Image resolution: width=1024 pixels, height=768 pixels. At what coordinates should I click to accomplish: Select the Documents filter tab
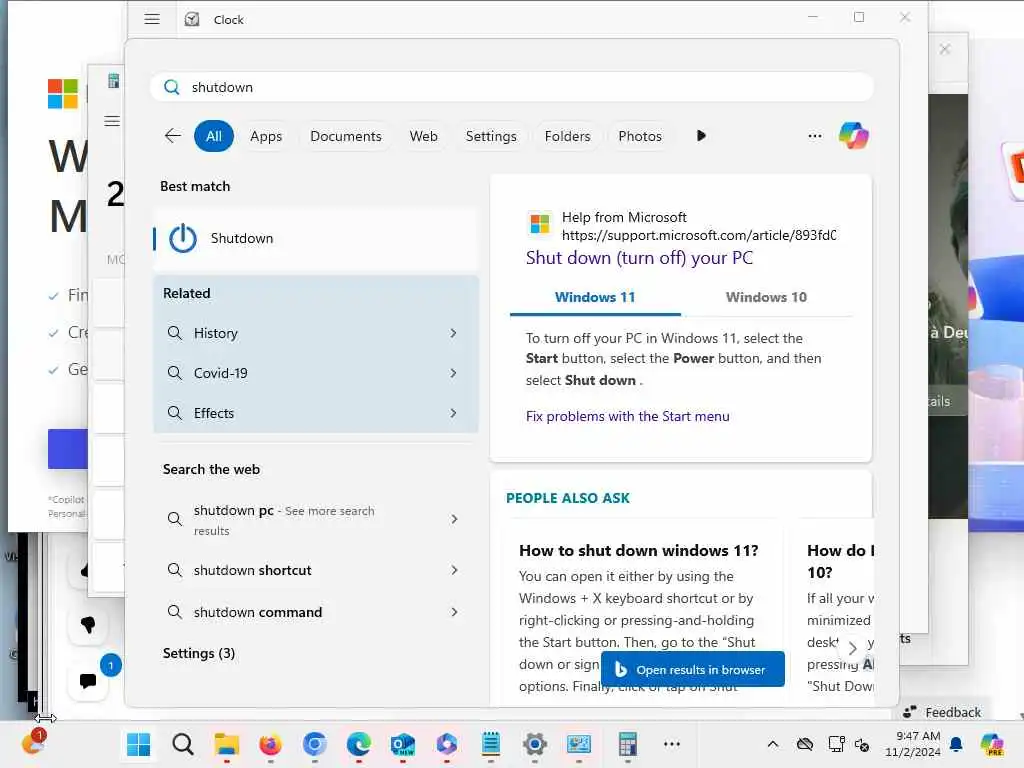click(x=345, y=136)
